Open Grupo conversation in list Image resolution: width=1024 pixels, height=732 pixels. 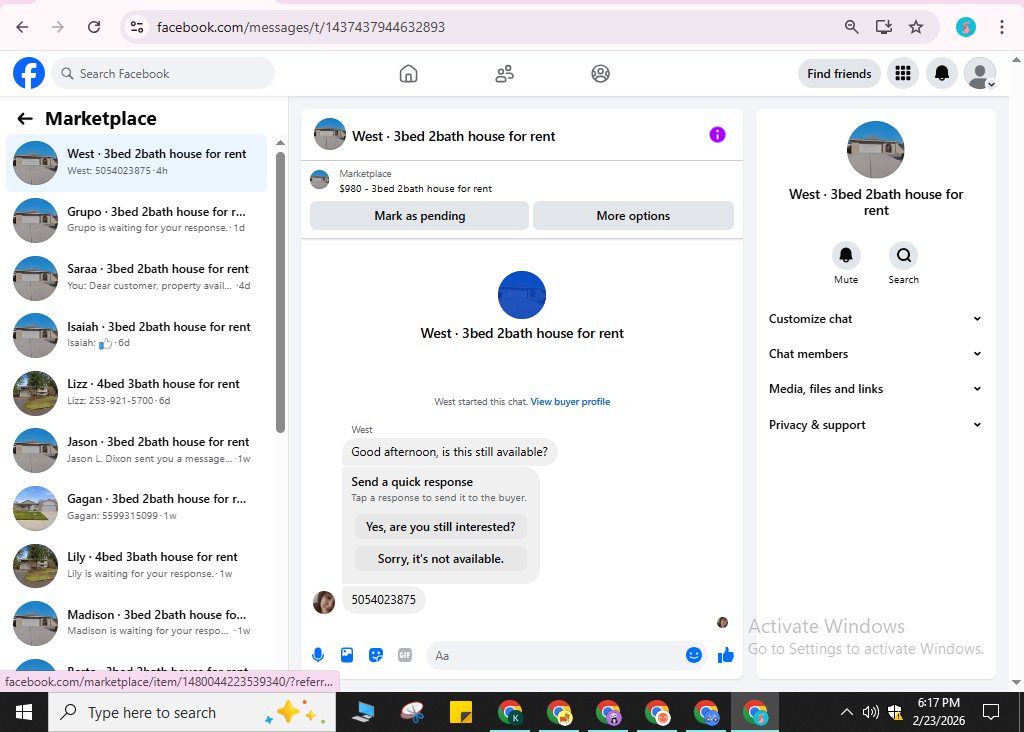136,219
